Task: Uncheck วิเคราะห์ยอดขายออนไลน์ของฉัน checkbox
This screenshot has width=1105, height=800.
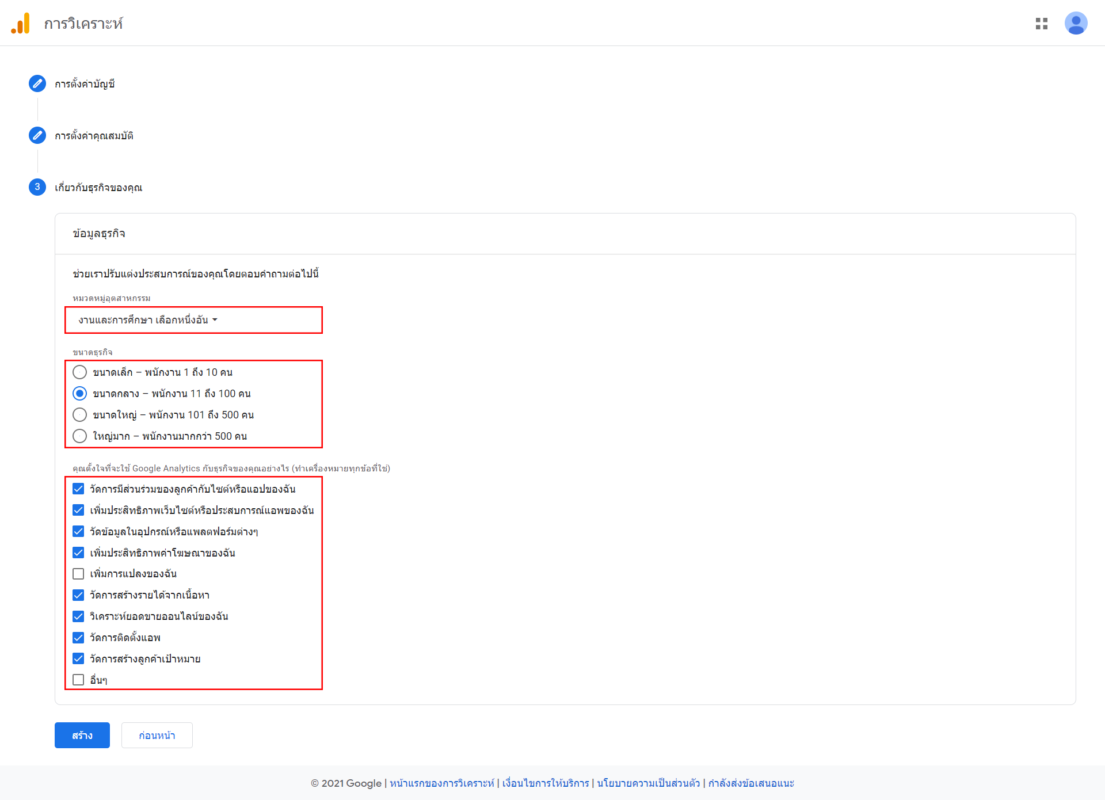Action: point(79,616)
